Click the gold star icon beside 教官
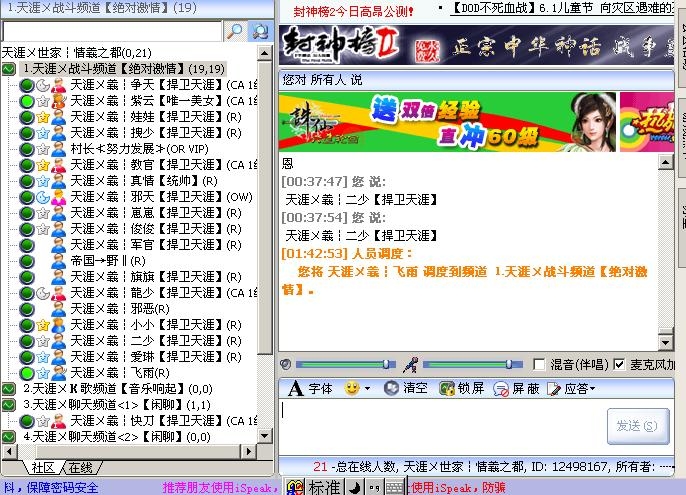Viewport: 686px width, 495px height. [42, 165]
